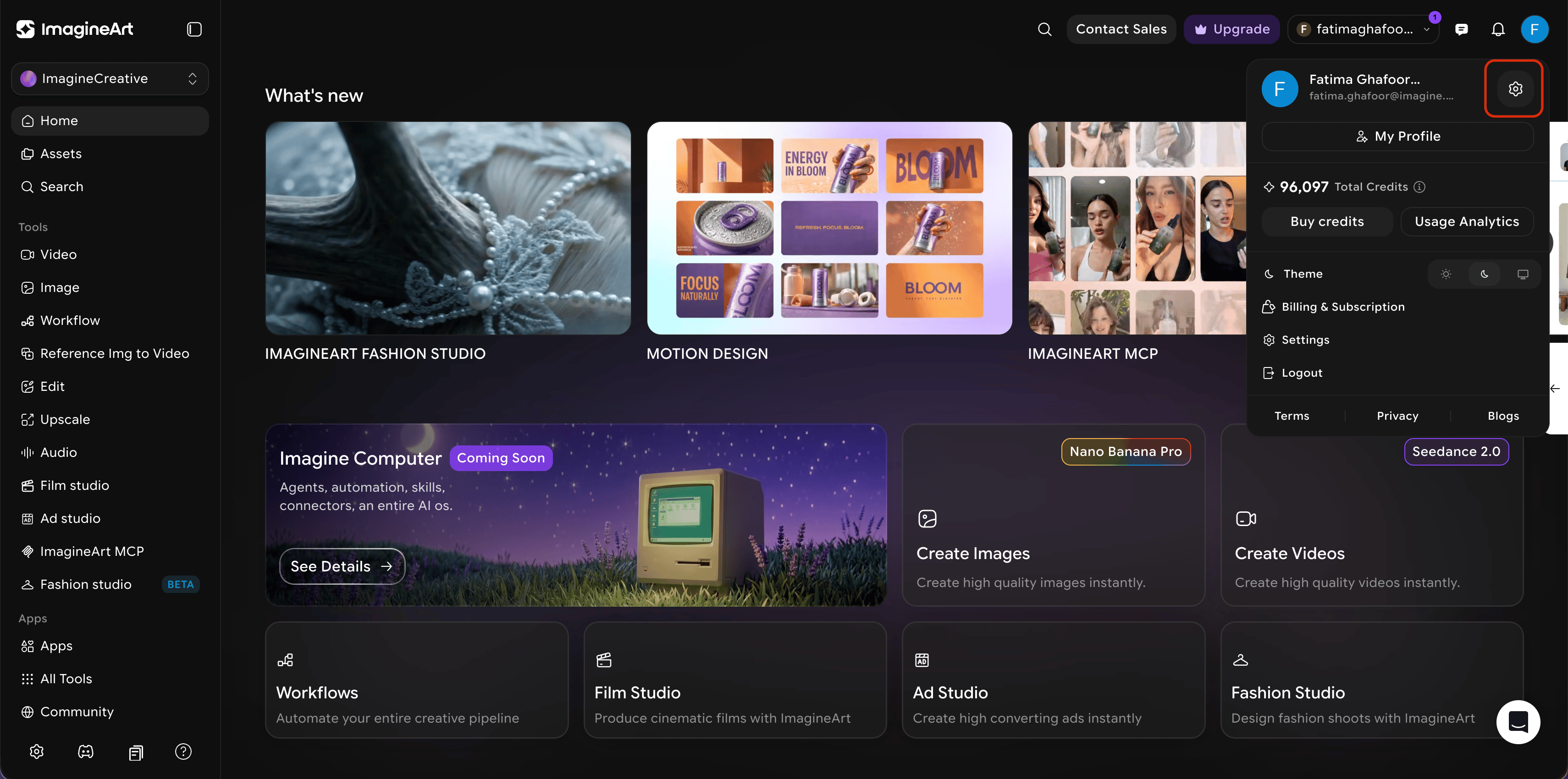This screenshot has width=1568, height=779.
Task: Go to Home in the sidebar
Action: click(110, 121)
